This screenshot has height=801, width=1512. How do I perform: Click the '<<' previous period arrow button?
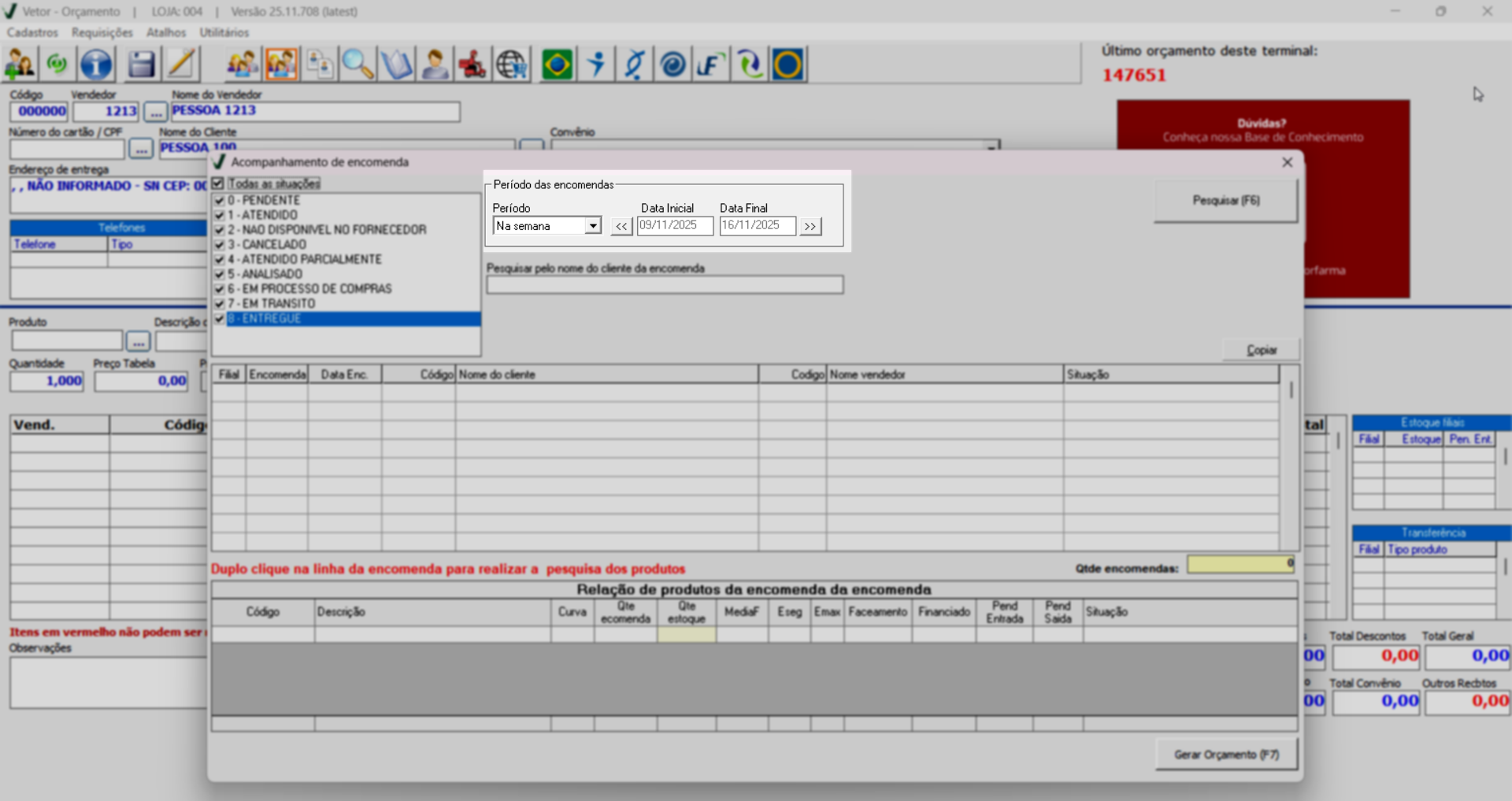point(621,227)
